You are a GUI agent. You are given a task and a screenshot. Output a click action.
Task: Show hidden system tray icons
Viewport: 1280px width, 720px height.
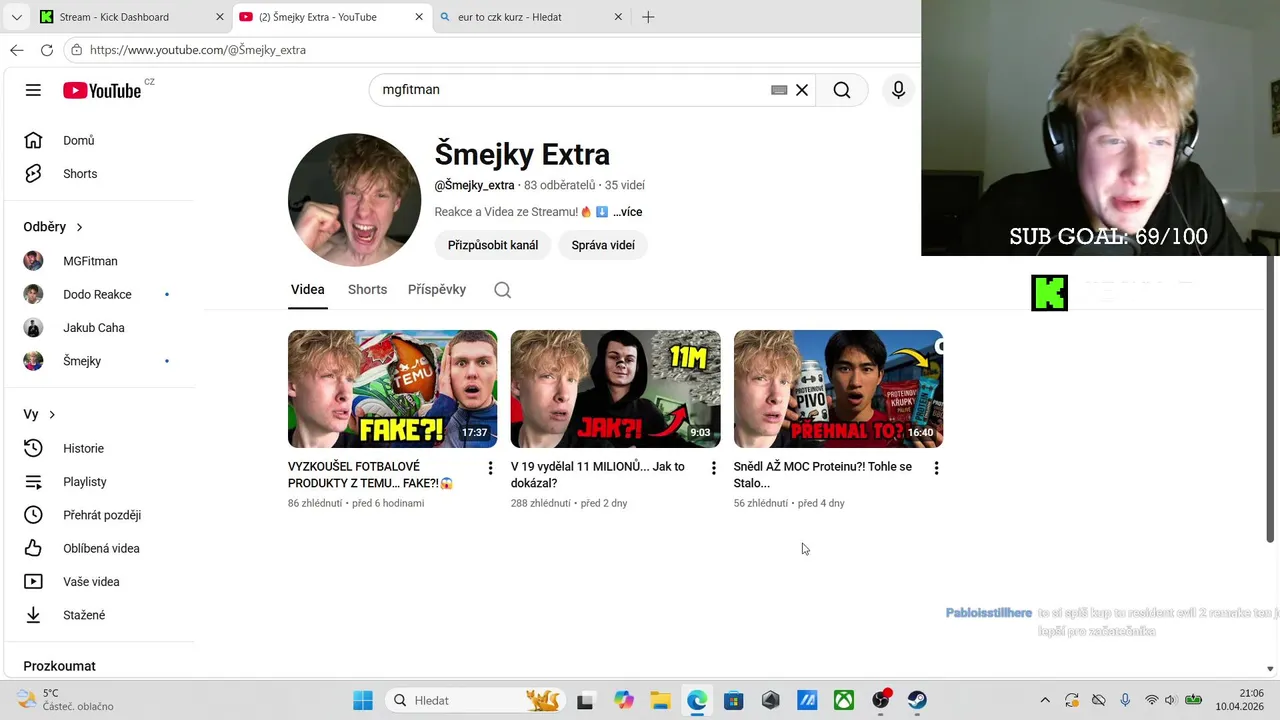(1045, 700)
